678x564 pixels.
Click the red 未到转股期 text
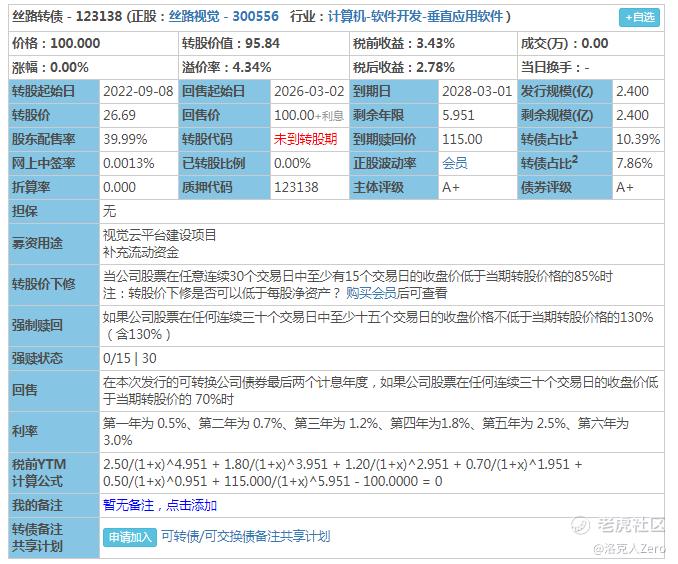305,139
